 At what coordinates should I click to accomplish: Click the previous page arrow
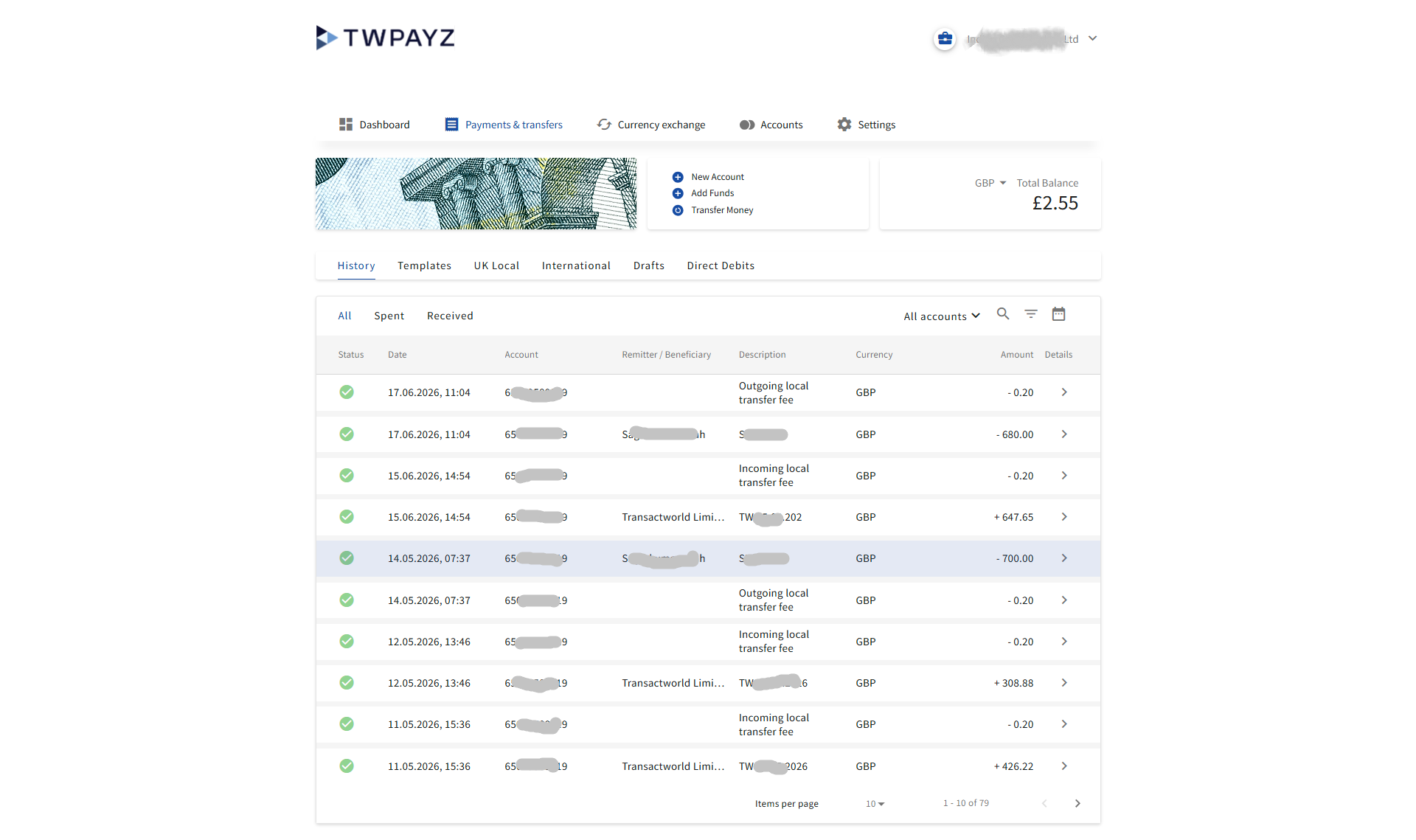1044,803
